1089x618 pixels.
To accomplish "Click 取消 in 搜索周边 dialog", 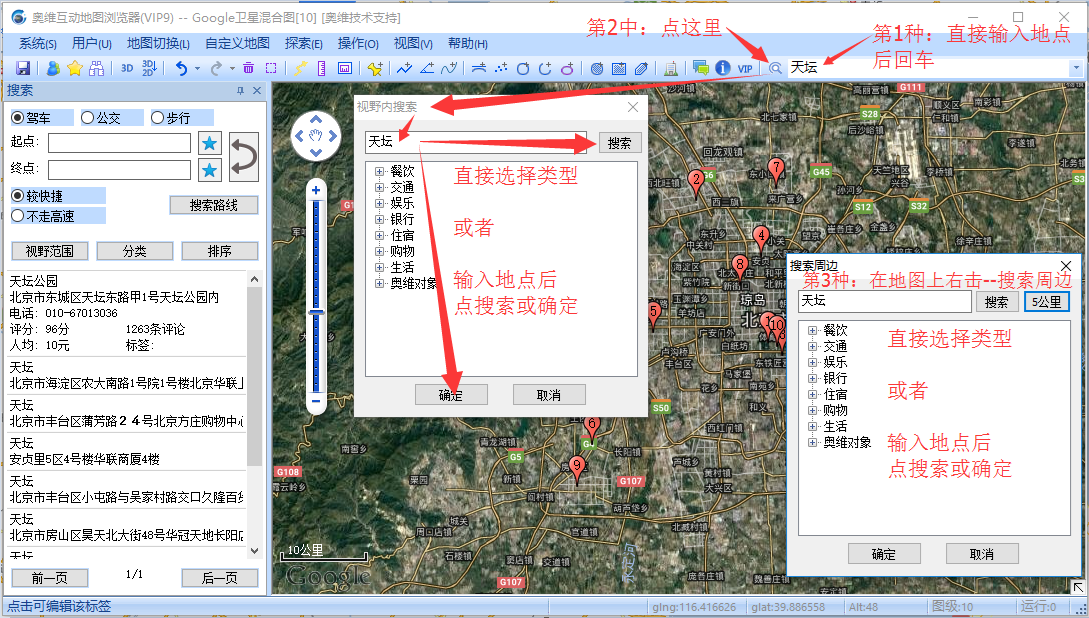I will [982, 554].
